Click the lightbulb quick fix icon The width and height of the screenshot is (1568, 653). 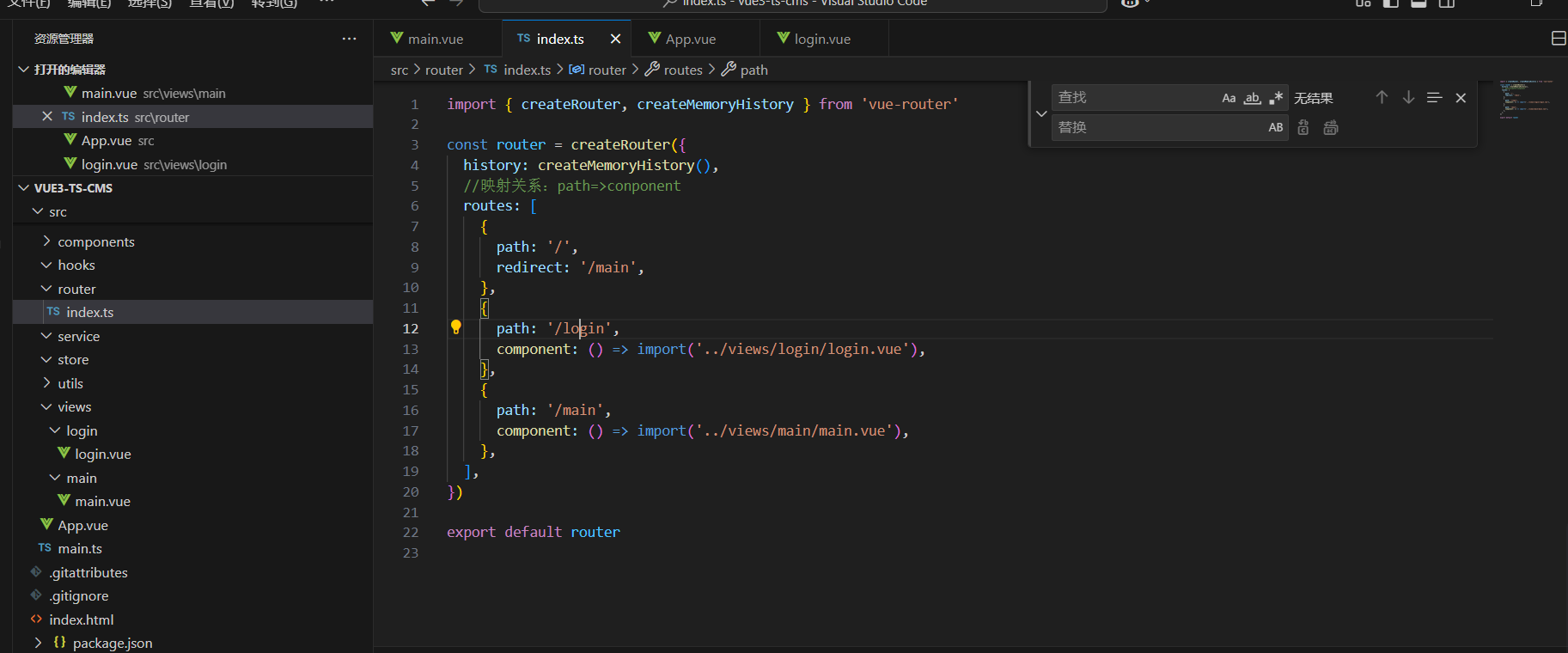455,327
